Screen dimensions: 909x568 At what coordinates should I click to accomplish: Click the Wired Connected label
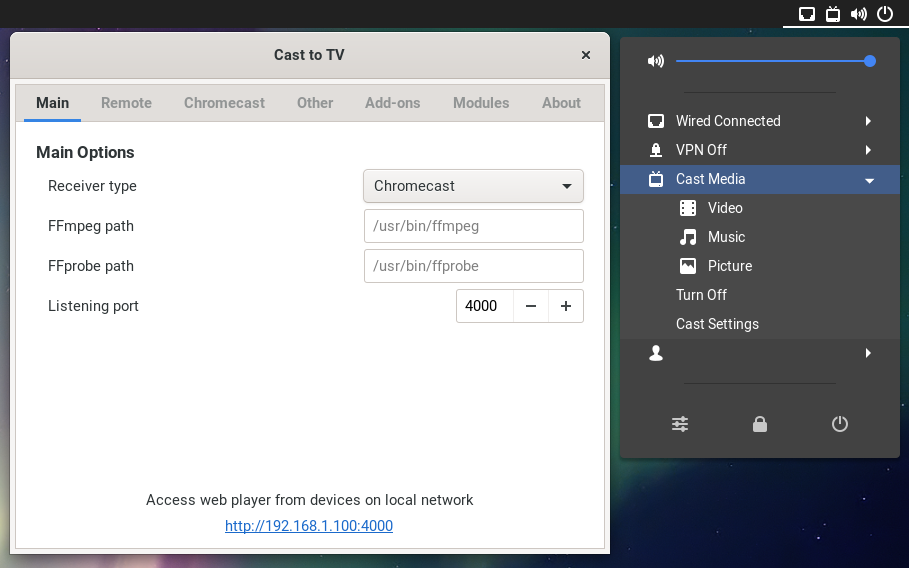point(728,121)
